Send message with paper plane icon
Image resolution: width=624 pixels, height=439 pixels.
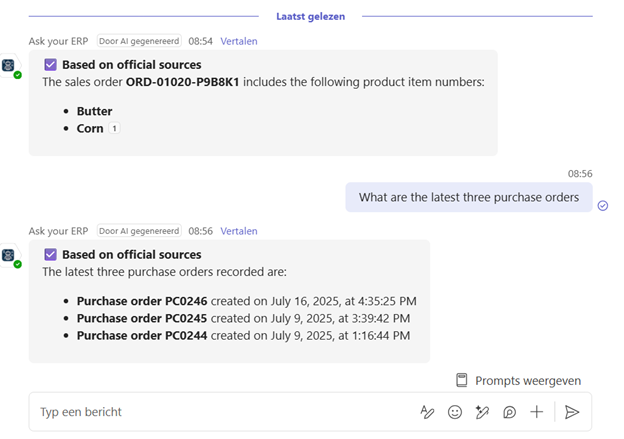click(x=572, y=412)
